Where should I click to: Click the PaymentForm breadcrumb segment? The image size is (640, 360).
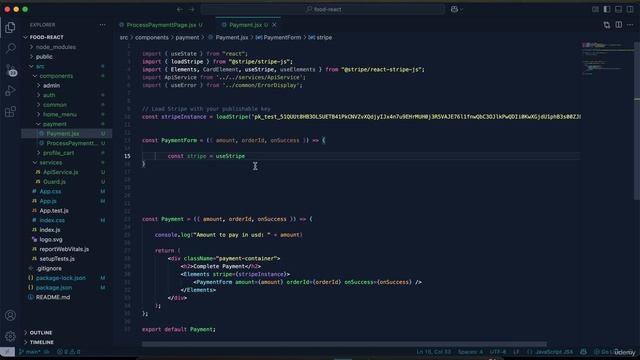point(282,38)
